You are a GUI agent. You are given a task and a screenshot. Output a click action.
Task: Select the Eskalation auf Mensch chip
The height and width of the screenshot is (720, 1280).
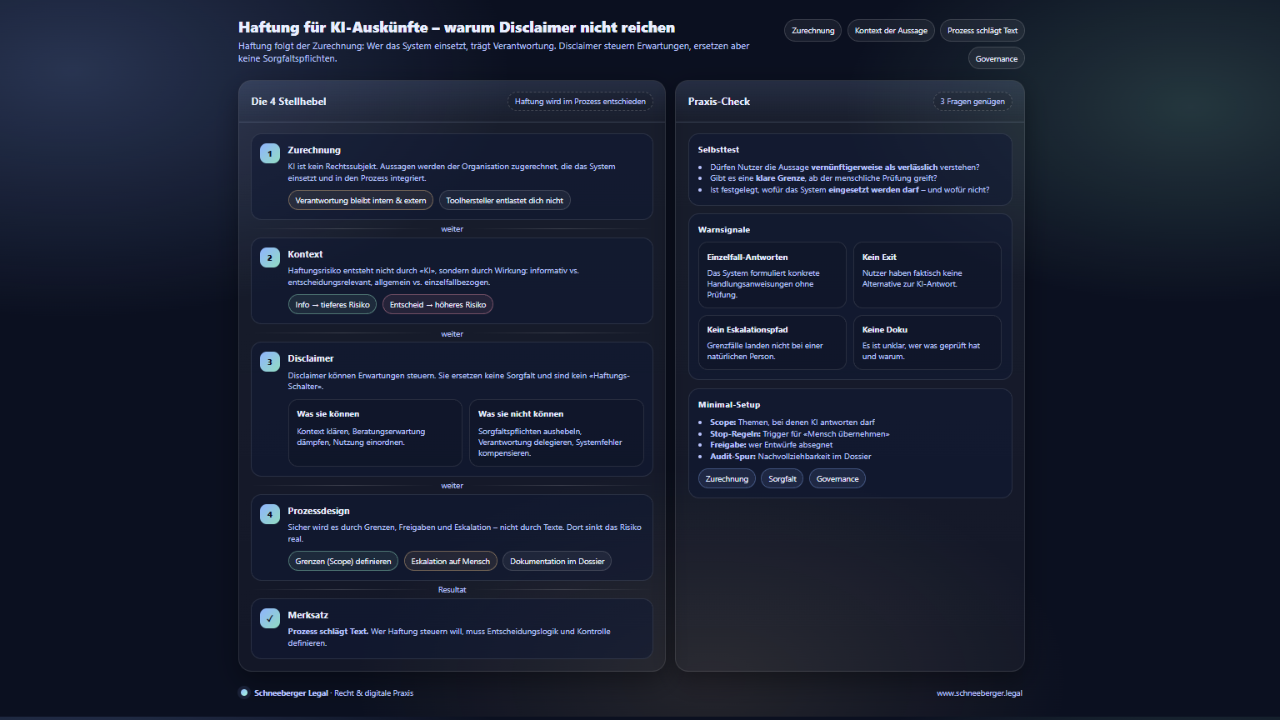[x=451, y=562]
